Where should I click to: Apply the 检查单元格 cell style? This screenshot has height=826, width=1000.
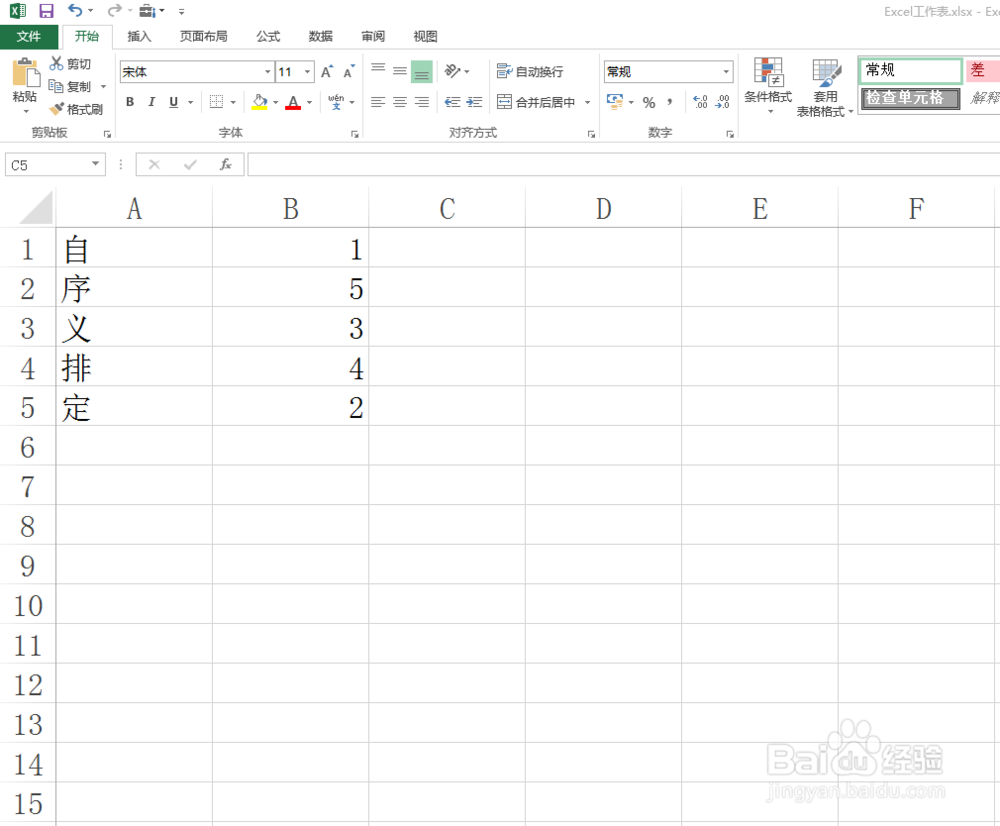[x=910, y=98]
